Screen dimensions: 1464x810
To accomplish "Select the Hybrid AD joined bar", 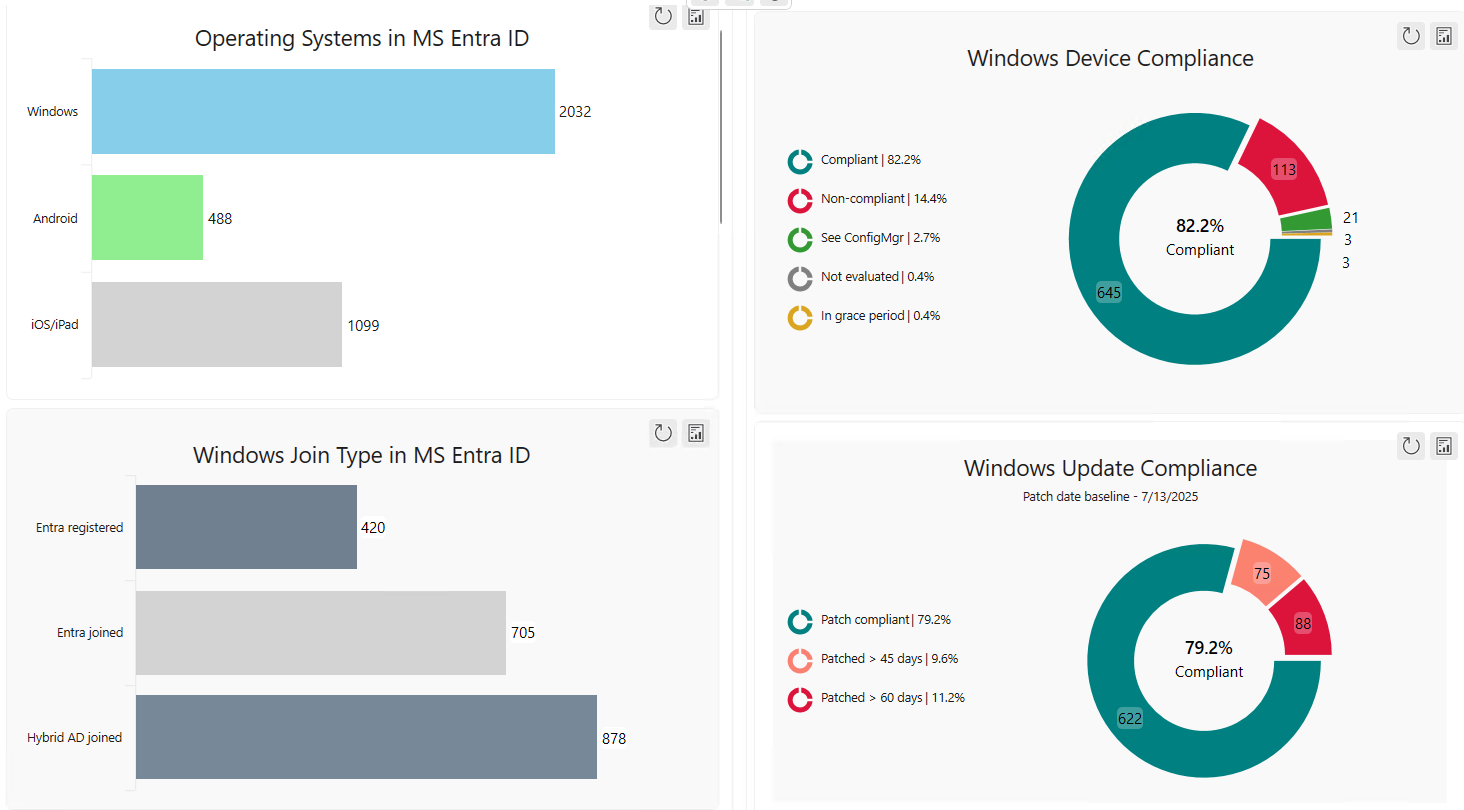I will [x=366, y=738].
